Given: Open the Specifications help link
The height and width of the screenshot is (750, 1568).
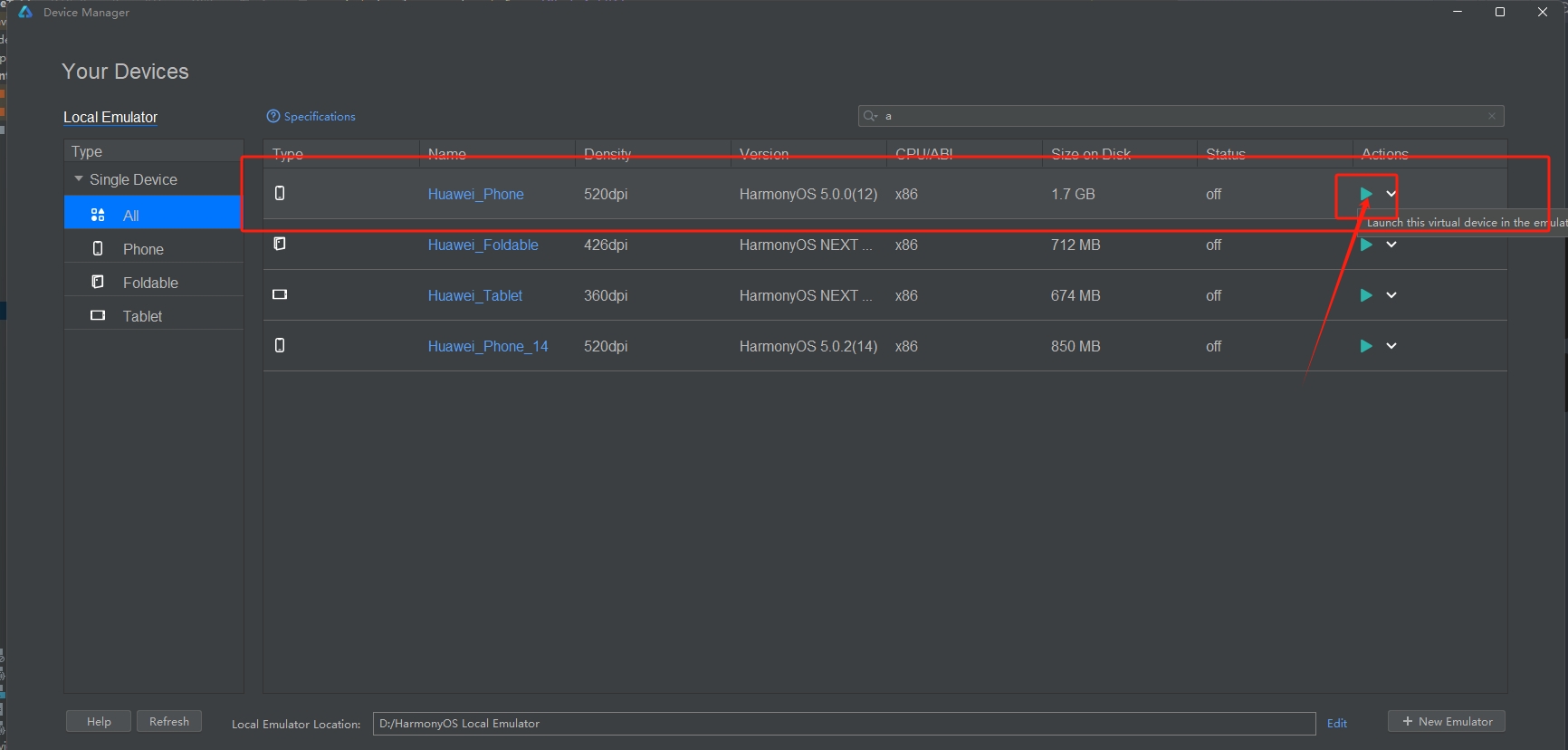Looking at the screenshot, I should click(x=311, y=117).
